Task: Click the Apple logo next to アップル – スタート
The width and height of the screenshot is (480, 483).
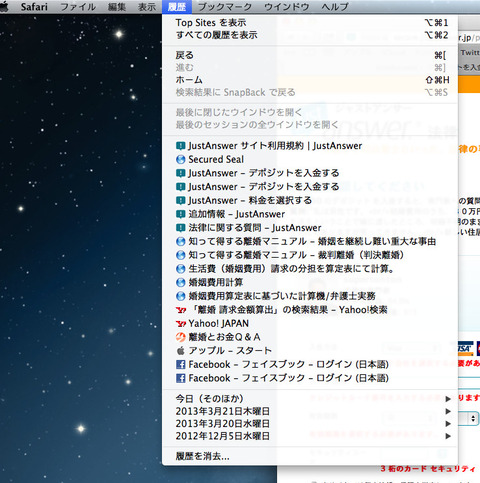Action: [x=180, y=350]
